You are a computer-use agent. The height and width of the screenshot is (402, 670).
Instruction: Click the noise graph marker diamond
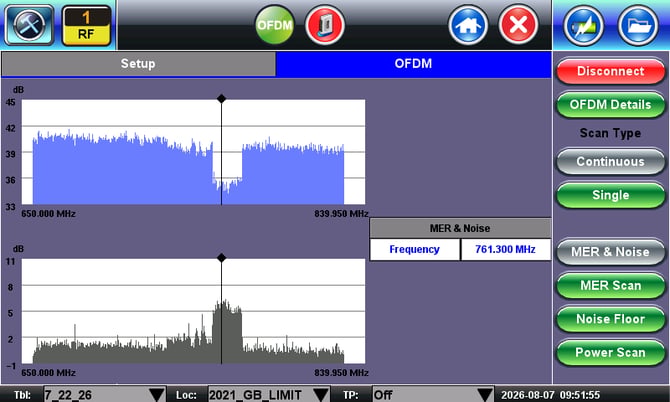tap(221, 258)
